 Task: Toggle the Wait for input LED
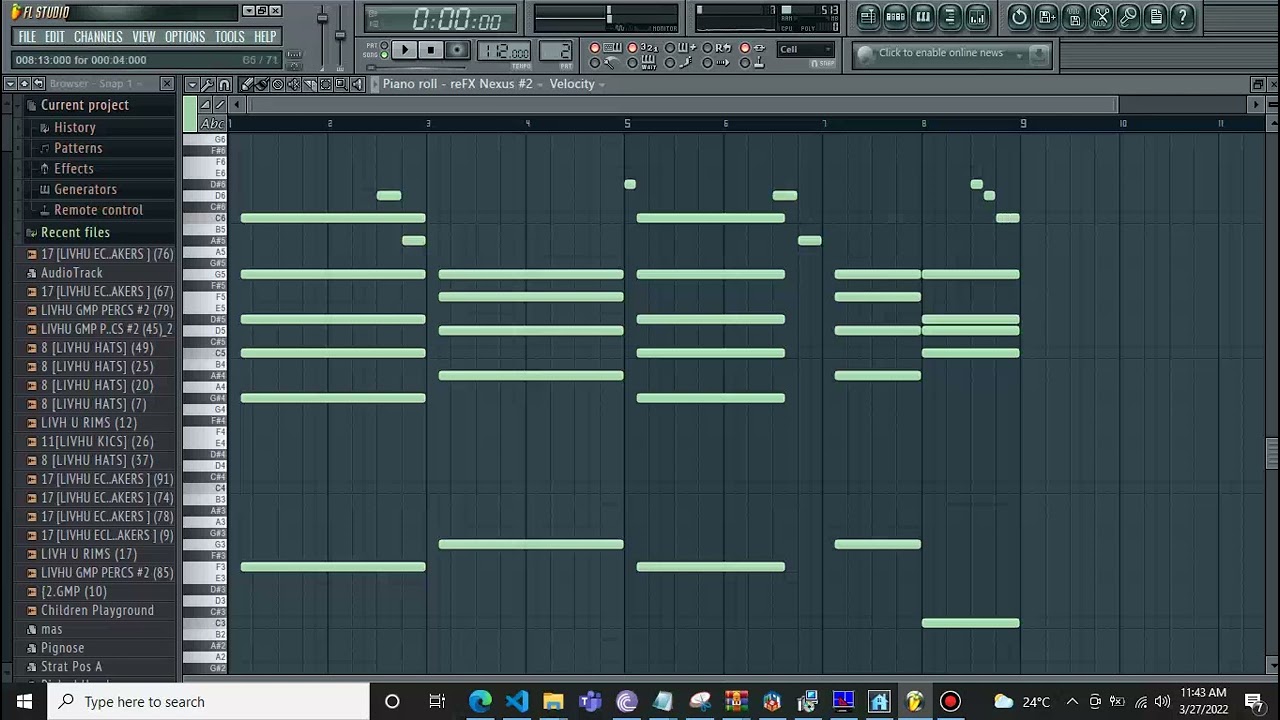pyautogui.click(x=632, y=63)
